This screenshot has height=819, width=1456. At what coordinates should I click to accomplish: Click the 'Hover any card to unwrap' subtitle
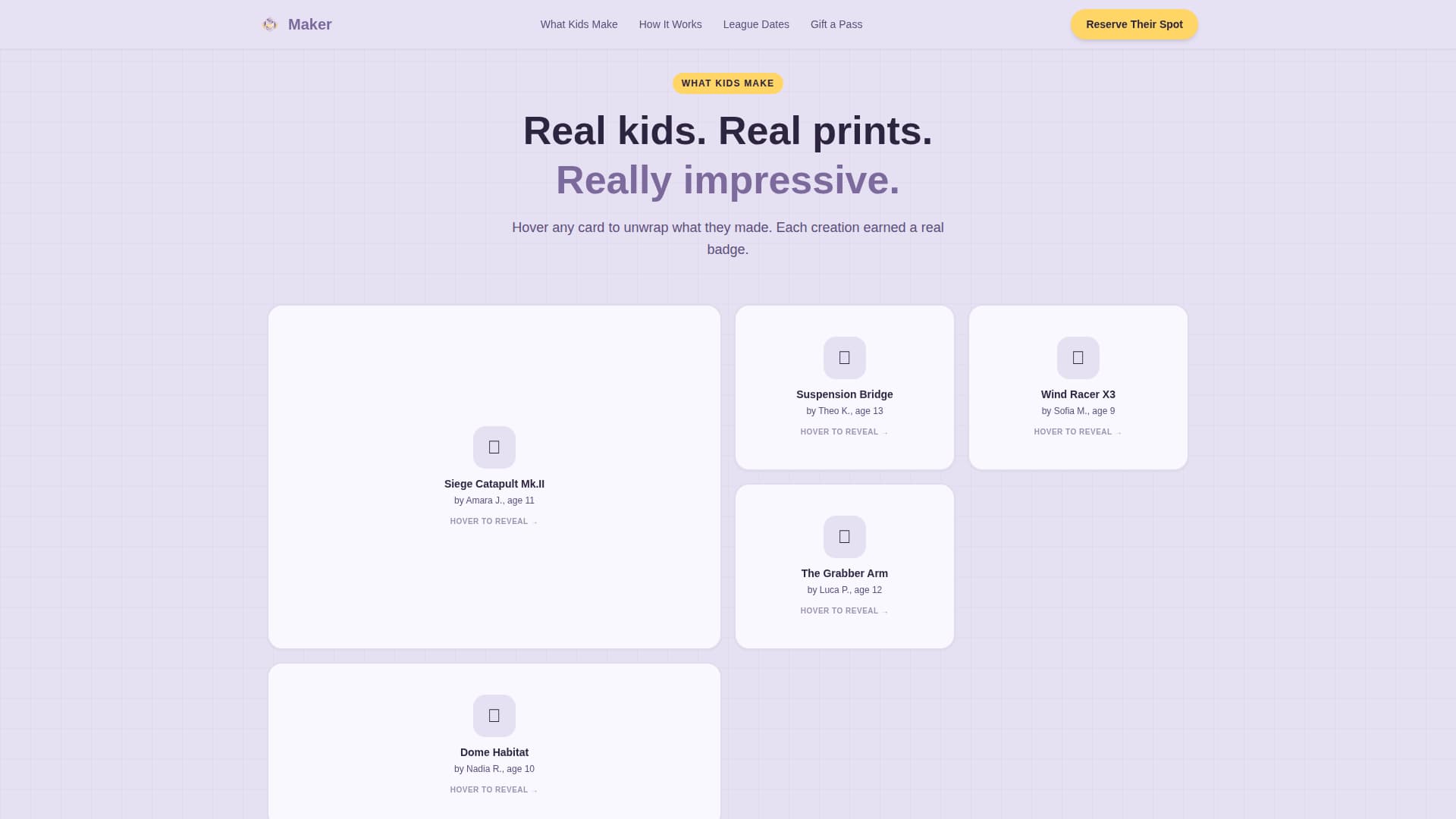pos(728,238)
